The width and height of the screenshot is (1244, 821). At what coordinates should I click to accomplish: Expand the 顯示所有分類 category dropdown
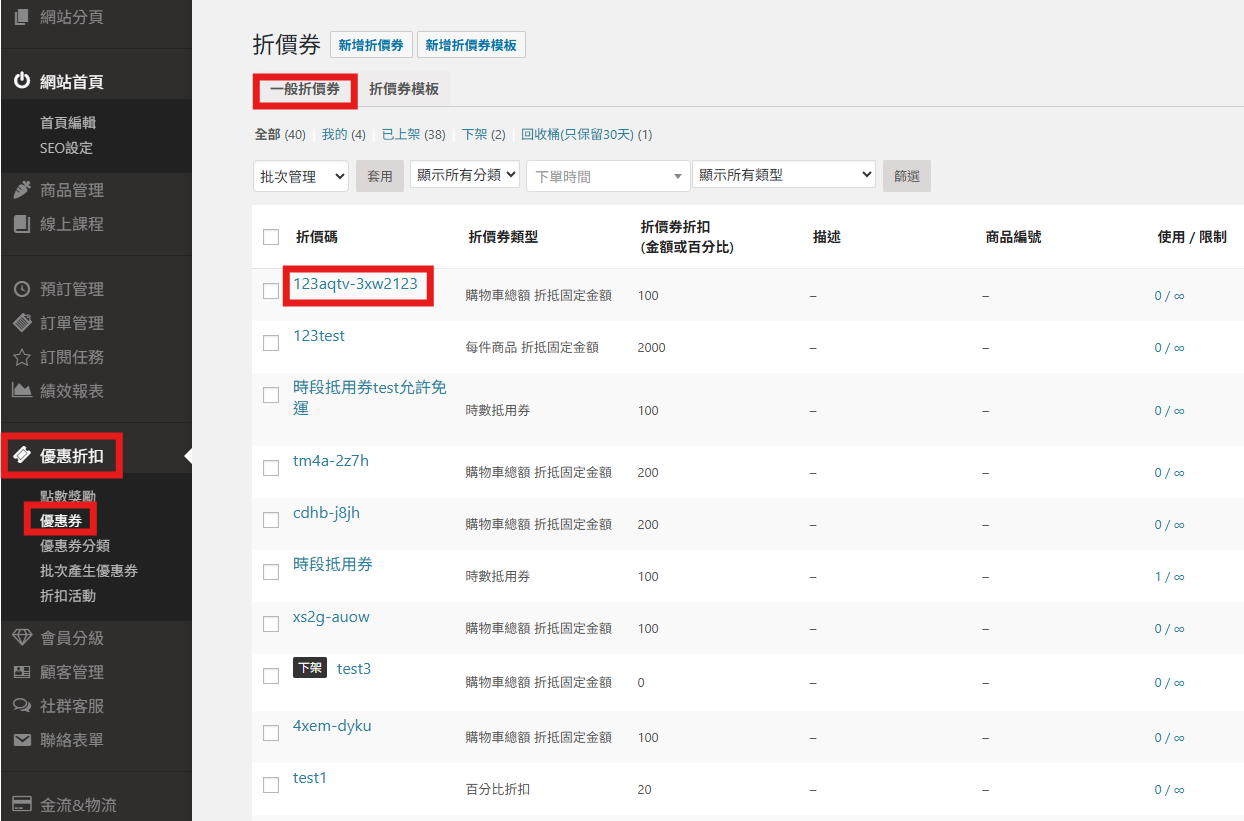(465, 174)
